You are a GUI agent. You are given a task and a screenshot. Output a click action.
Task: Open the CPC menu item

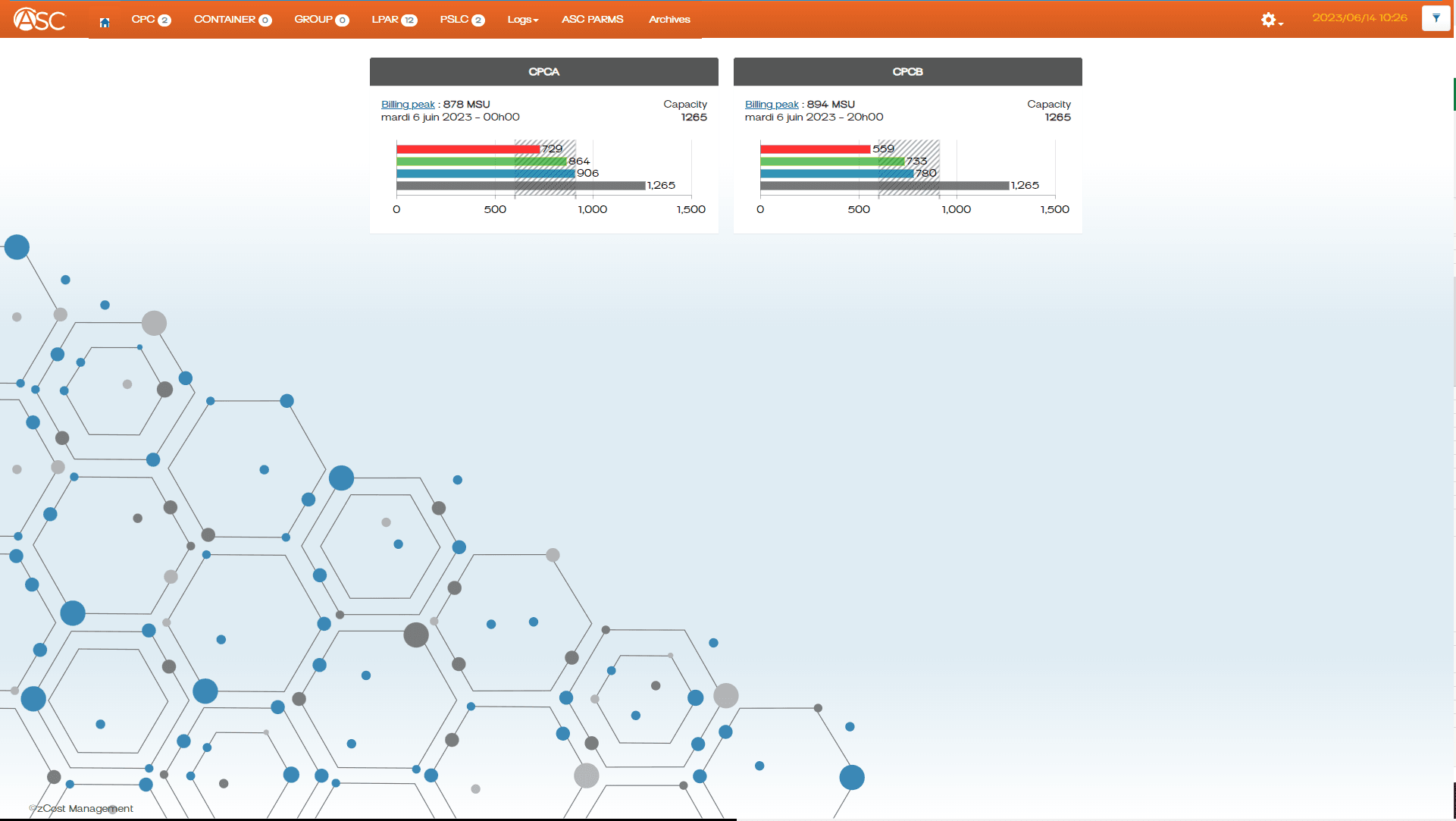[x=151, y=20]
